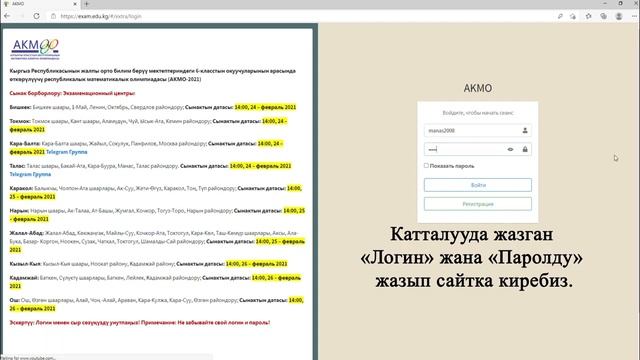The width and height of the screenshot is (640, 360).
Task: Open a new tab with the plus button
Action: pos(87,4)
